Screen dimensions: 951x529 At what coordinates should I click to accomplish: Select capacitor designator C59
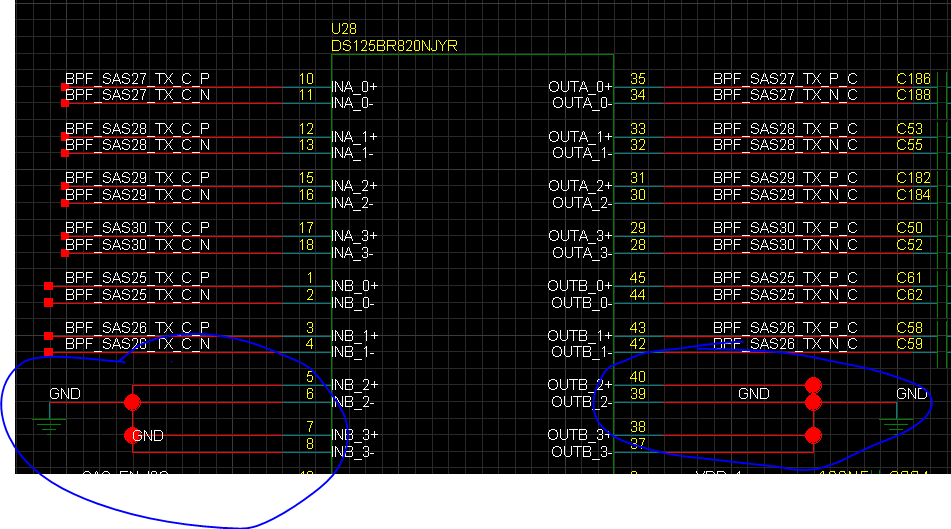pyautogui.click(x=909, y=344)
